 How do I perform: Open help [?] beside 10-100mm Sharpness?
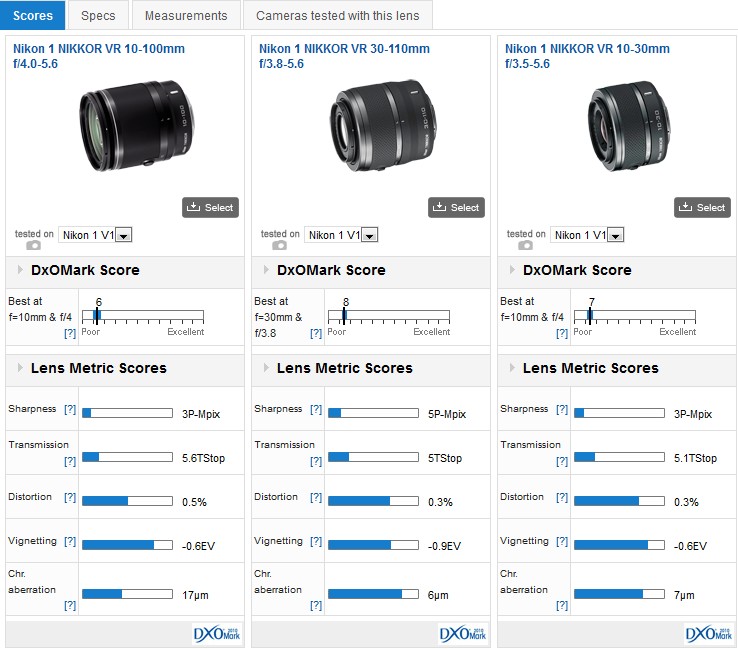[70, 409]
